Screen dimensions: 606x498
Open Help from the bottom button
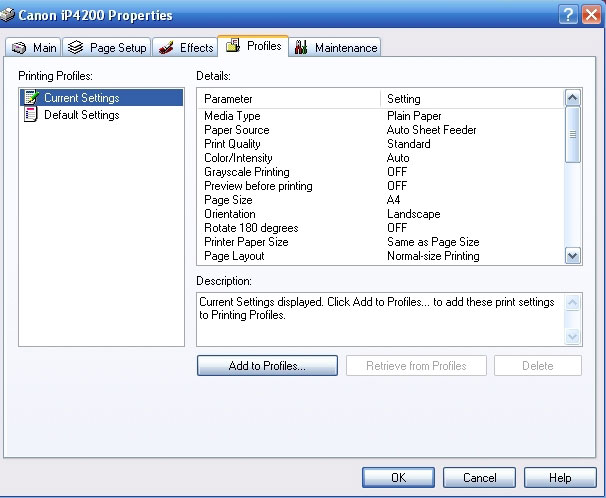pos(560,478)
